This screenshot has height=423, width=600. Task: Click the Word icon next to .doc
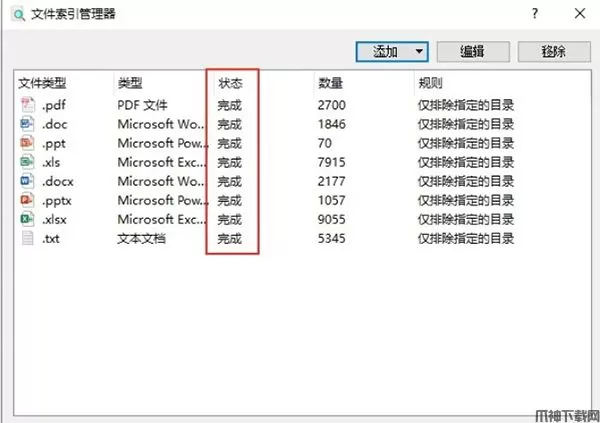[x=28, y=124]
